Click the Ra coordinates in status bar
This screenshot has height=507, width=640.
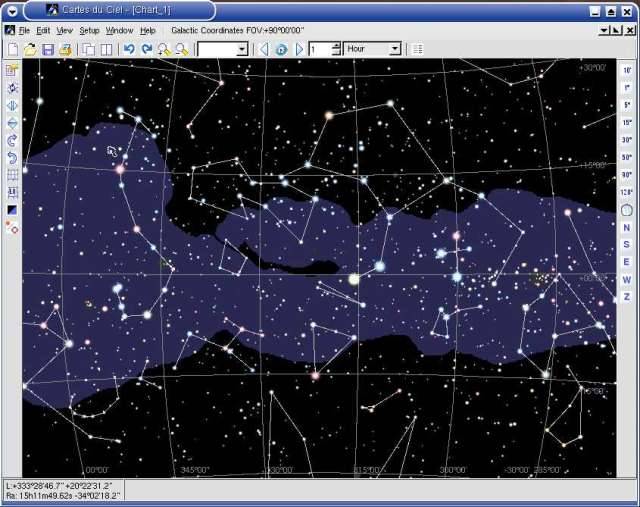(x=63, y=496)
